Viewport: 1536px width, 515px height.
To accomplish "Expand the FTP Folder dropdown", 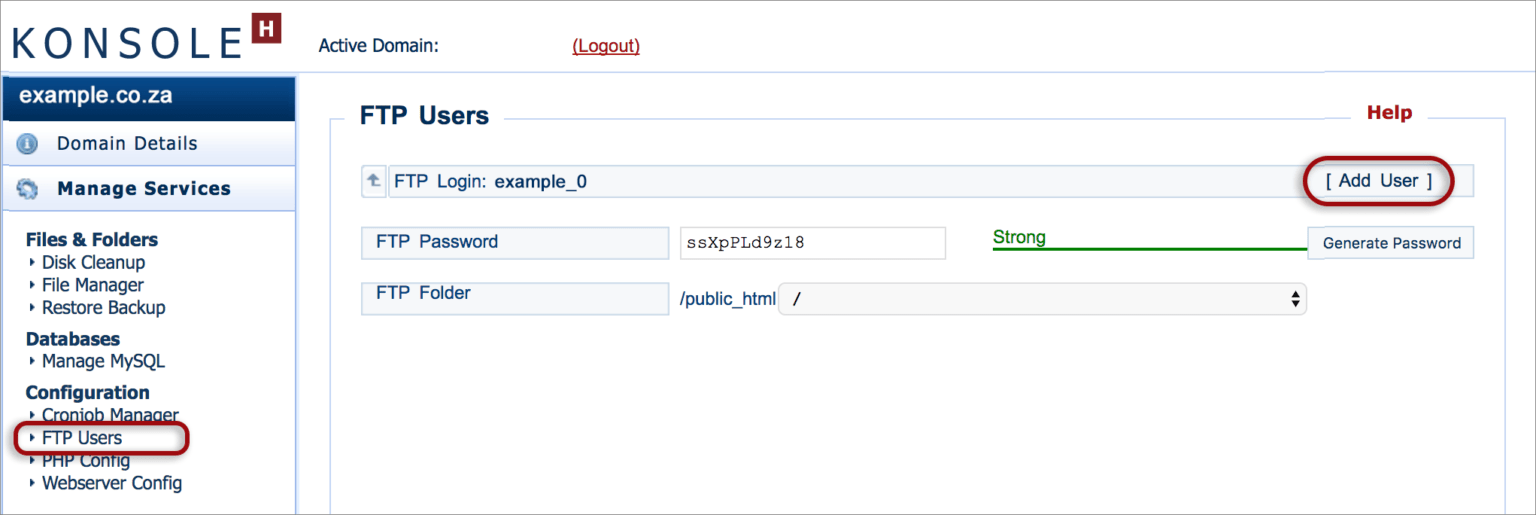I will [x=1041, y=299].
